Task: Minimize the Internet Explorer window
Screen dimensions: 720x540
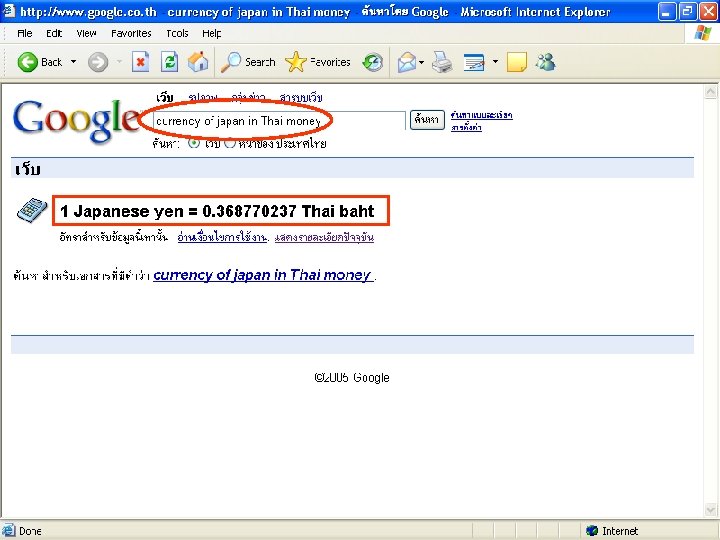Action: (666, 11)
